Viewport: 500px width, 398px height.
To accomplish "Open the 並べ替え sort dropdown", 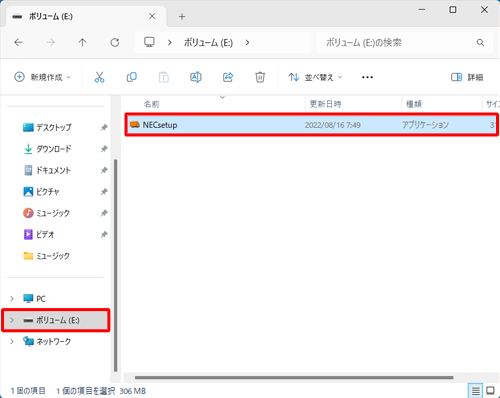I will (315, 77).
